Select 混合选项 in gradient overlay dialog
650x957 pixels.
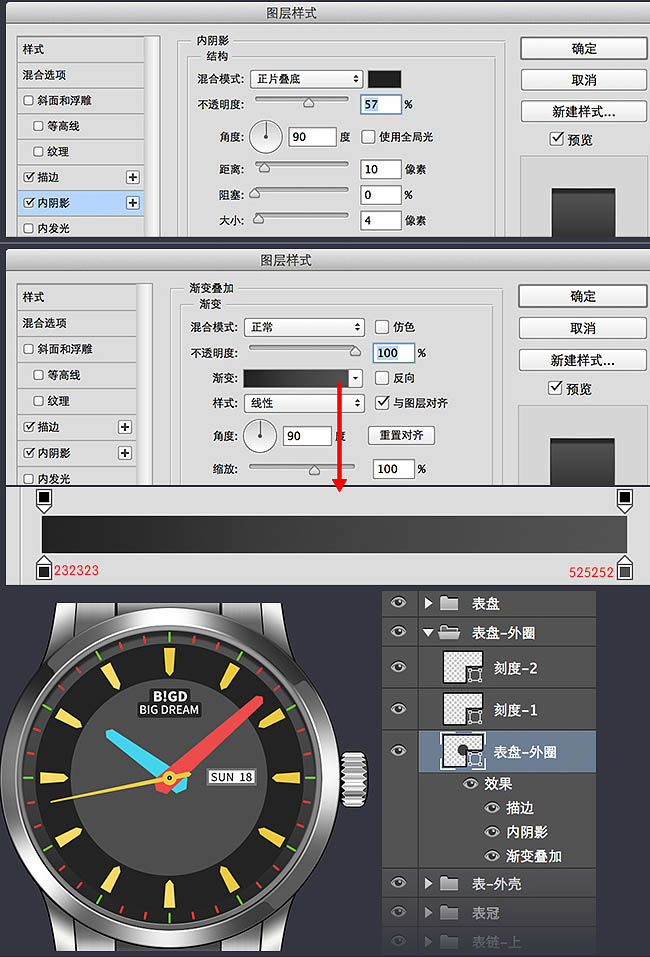(76, 323)
